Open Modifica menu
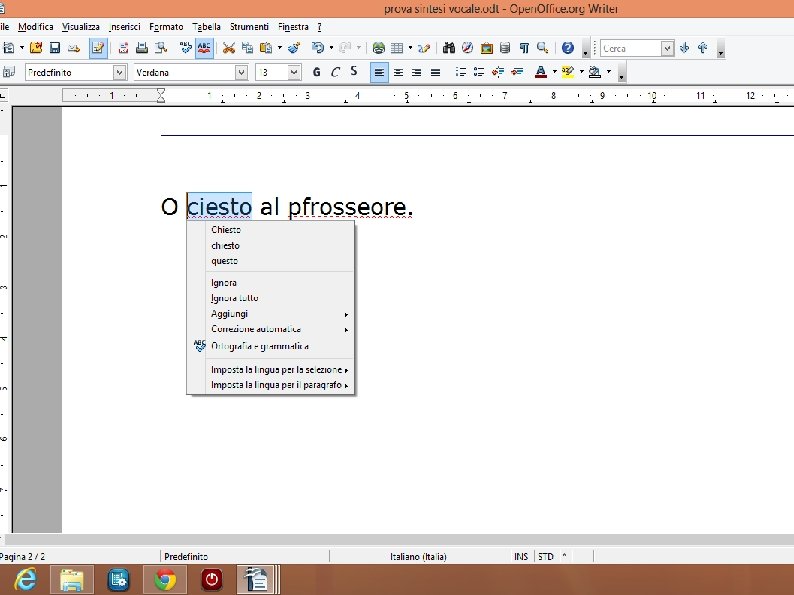794x595 pixels. [35, 27]
